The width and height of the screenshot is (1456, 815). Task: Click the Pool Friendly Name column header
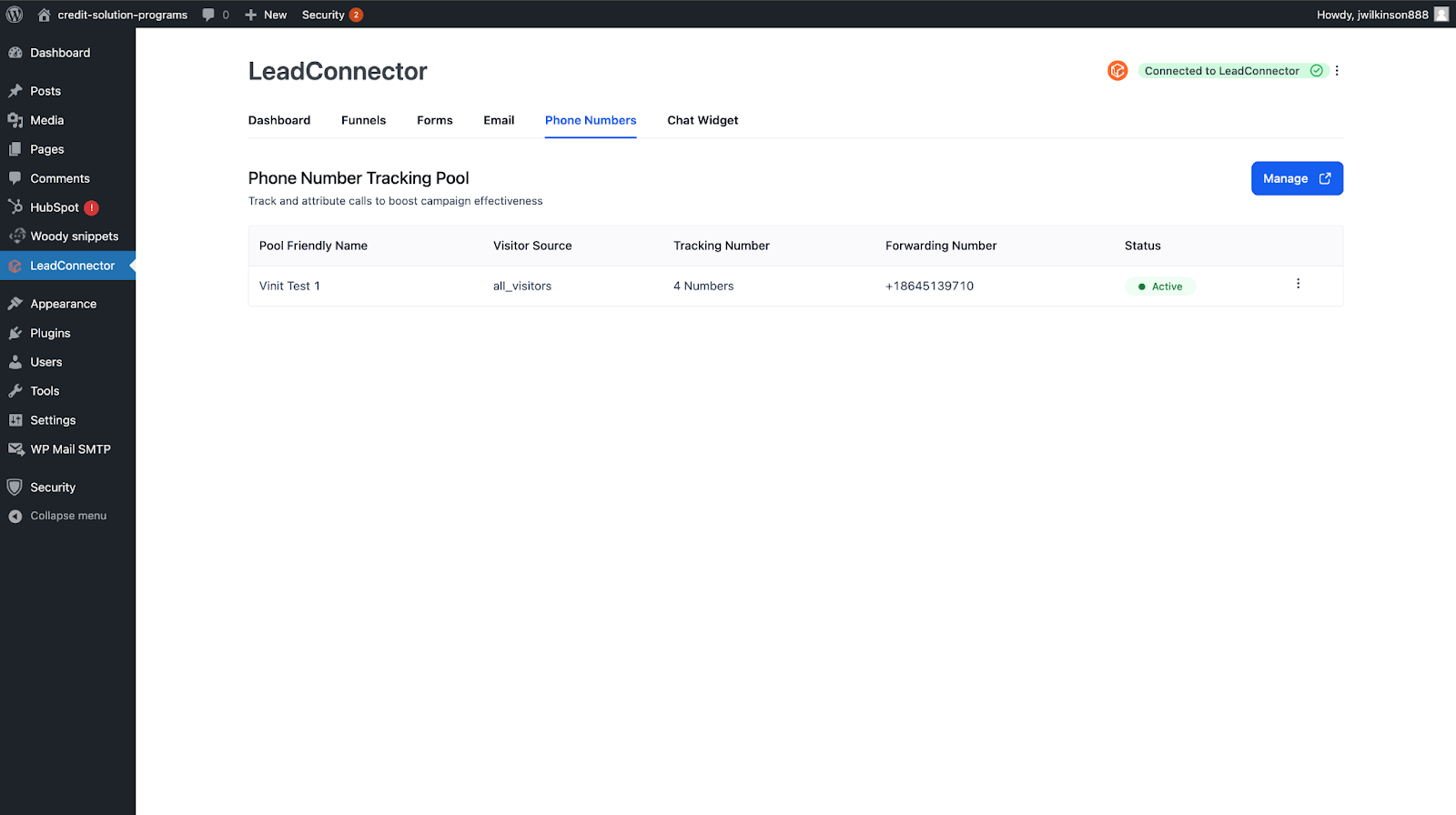click(313, 246)
